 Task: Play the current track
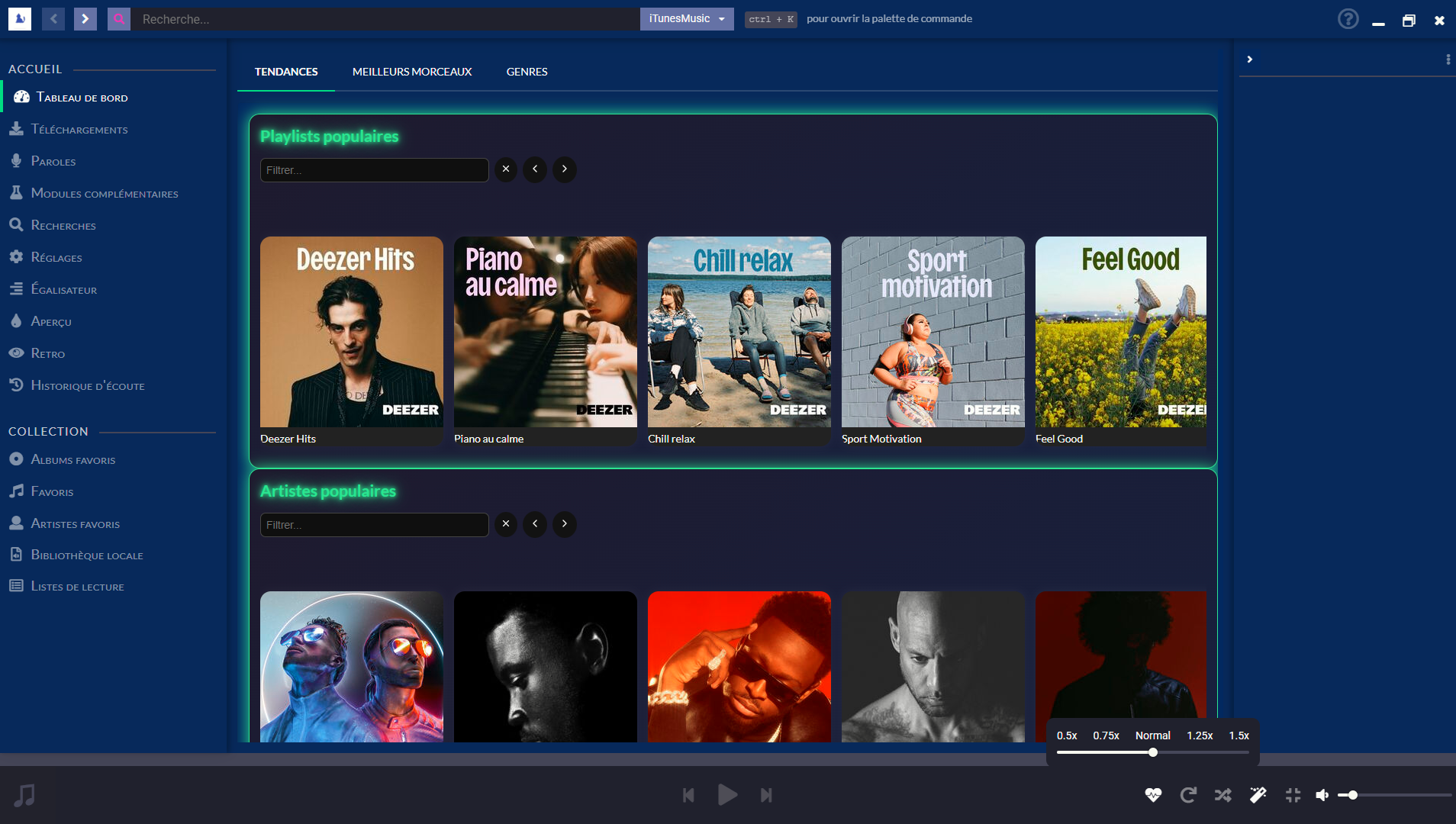point(727,795)
